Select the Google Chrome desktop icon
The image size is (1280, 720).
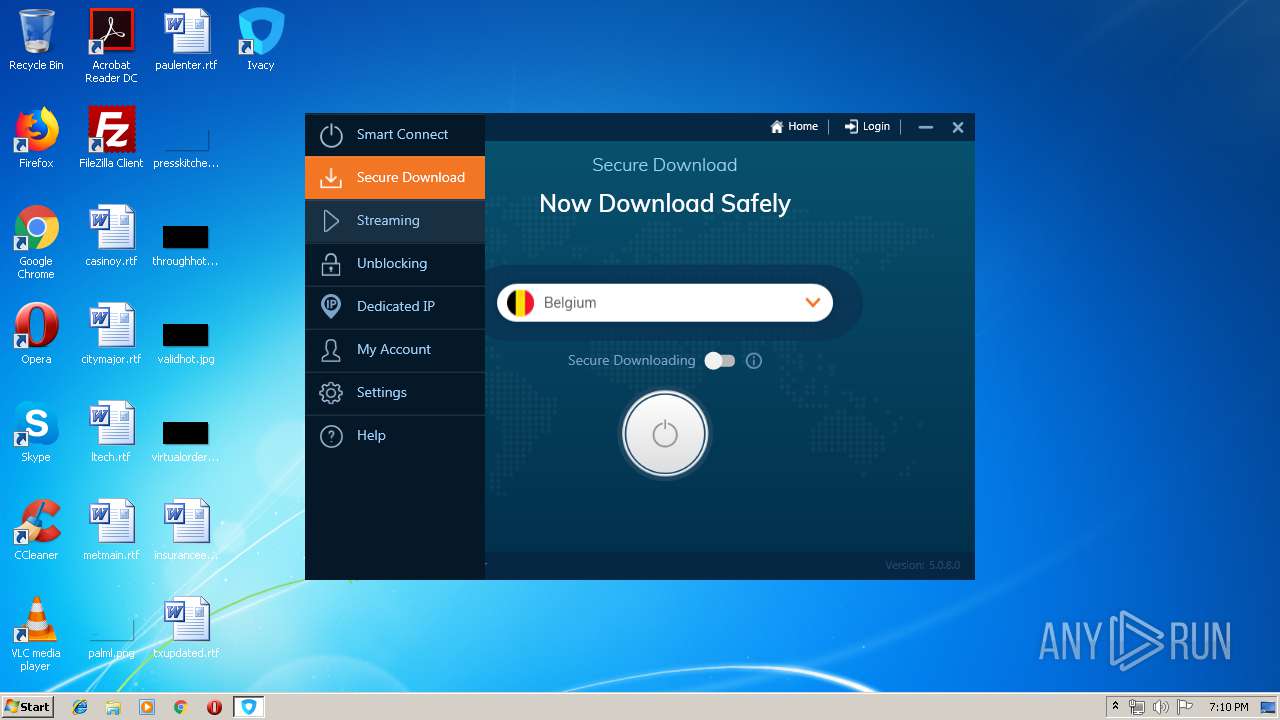point(36,243)
